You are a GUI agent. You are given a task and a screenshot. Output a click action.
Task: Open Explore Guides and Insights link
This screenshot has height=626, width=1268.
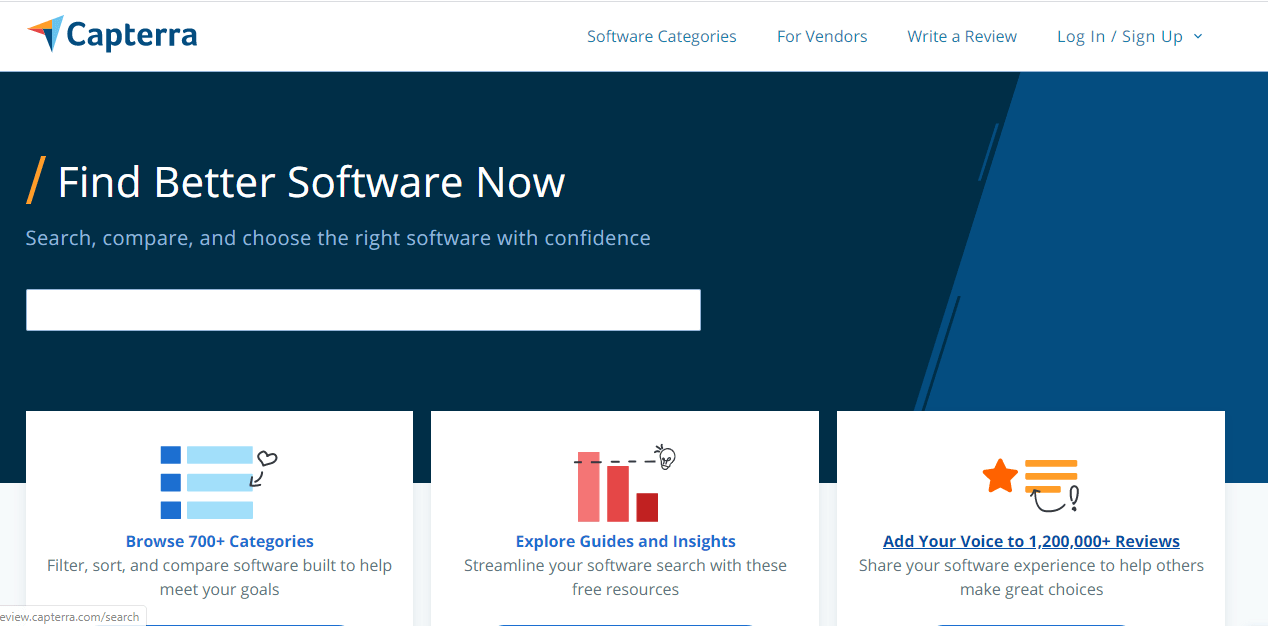click(625, 541)
